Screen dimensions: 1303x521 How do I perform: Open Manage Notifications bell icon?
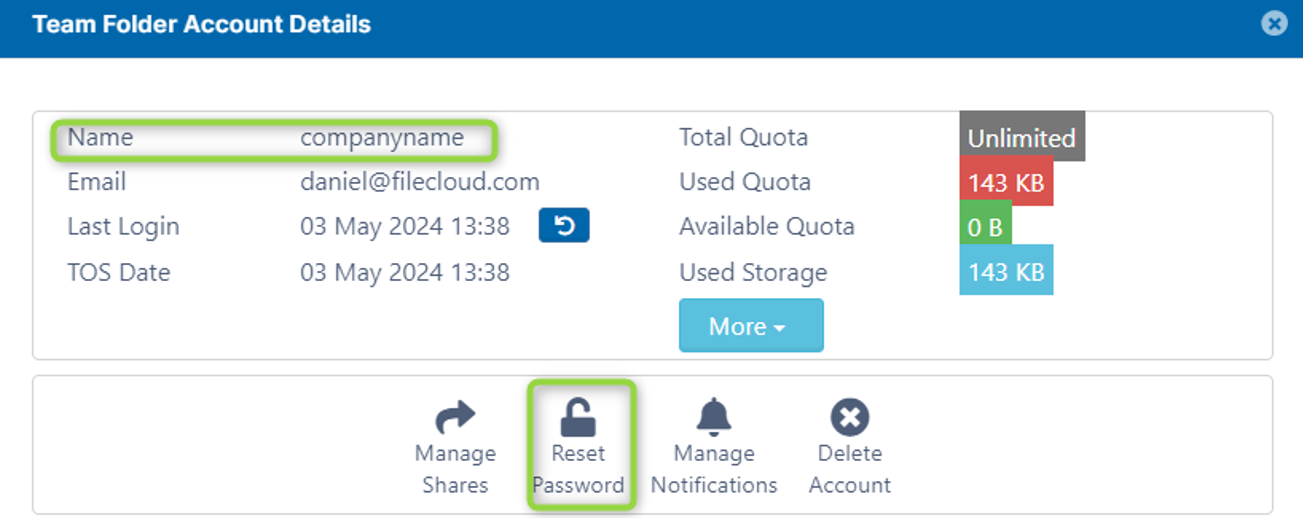point(714,417)
